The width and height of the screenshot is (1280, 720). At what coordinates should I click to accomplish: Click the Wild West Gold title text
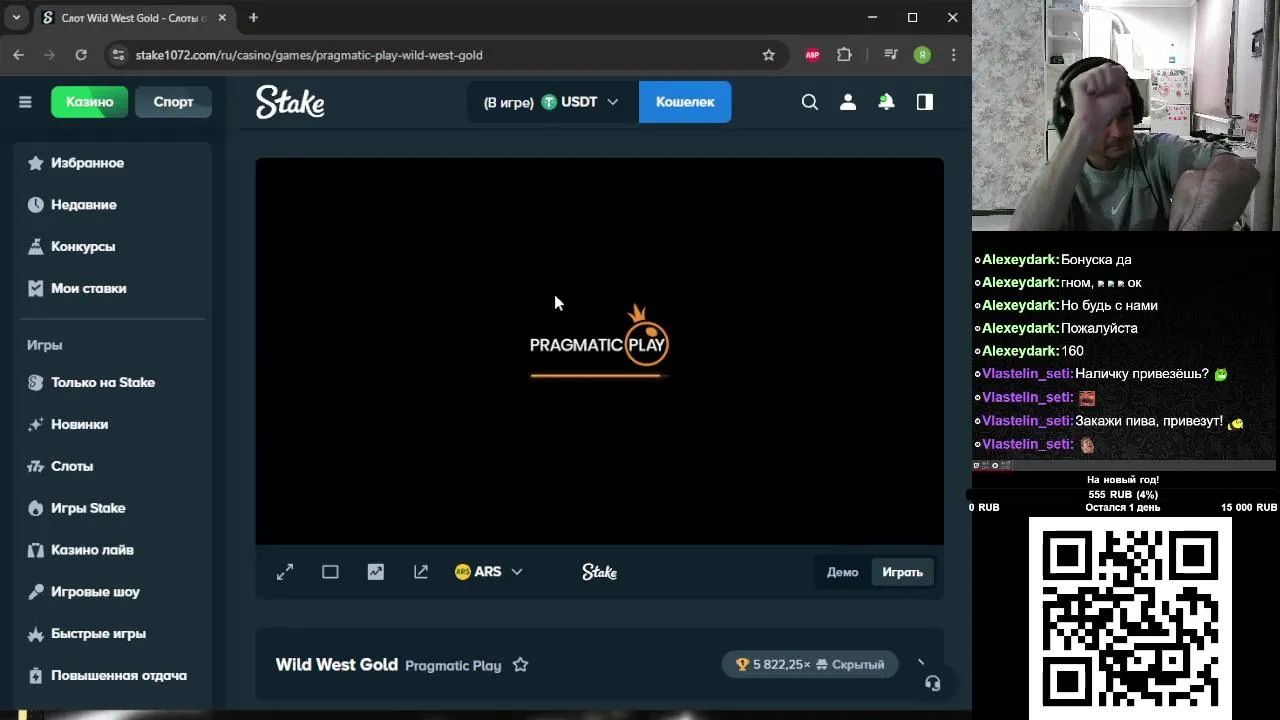pos(337,665)
